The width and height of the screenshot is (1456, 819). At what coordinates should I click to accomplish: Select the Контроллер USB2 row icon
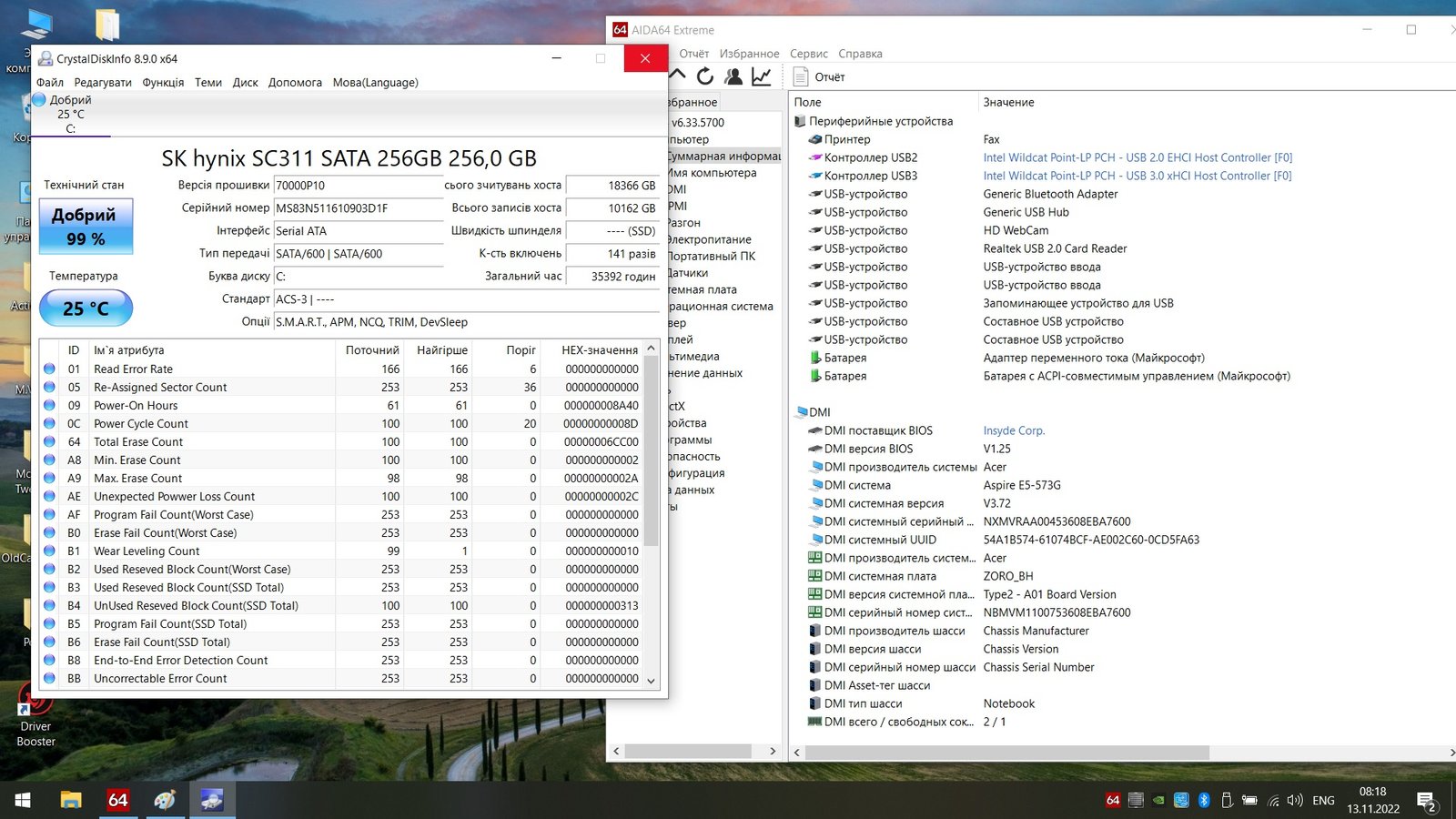coord(815,157)
